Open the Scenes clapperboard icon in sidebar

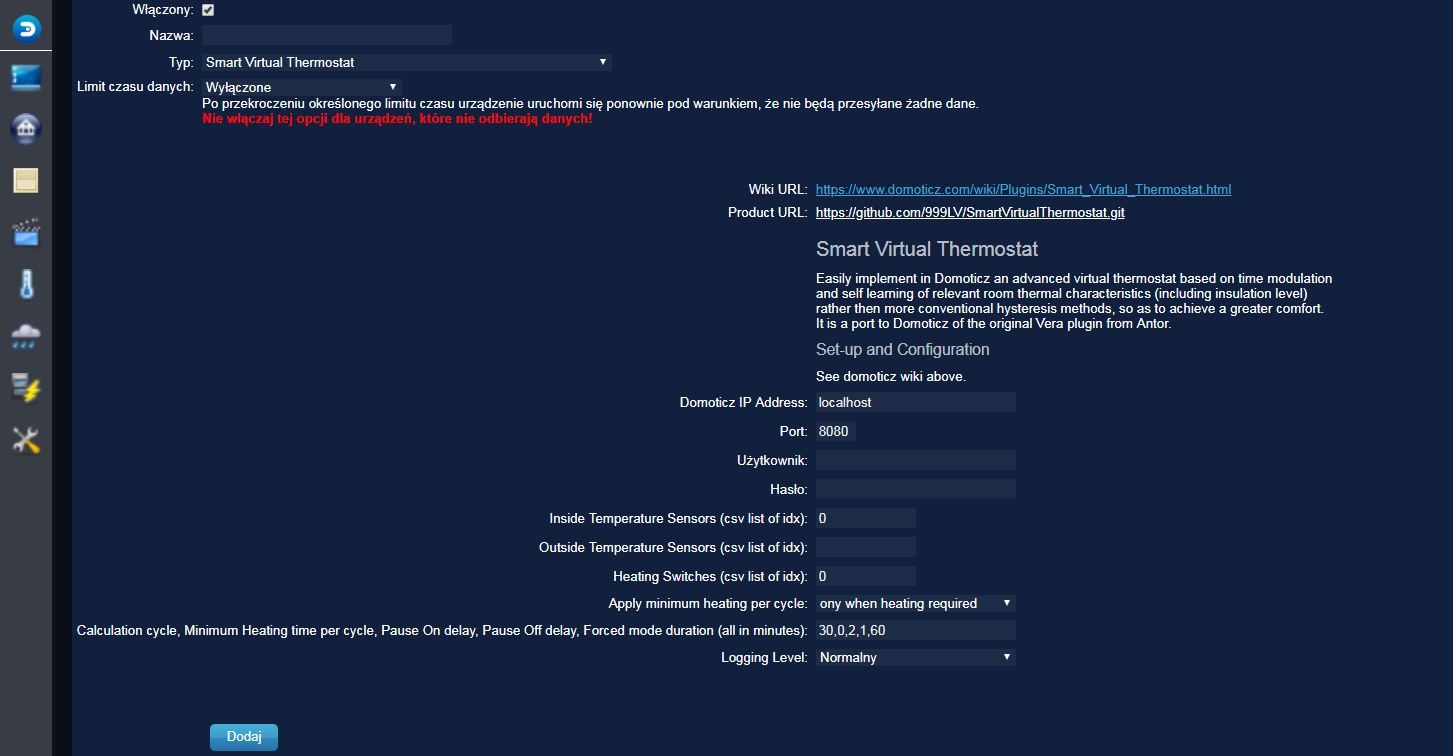26,232
